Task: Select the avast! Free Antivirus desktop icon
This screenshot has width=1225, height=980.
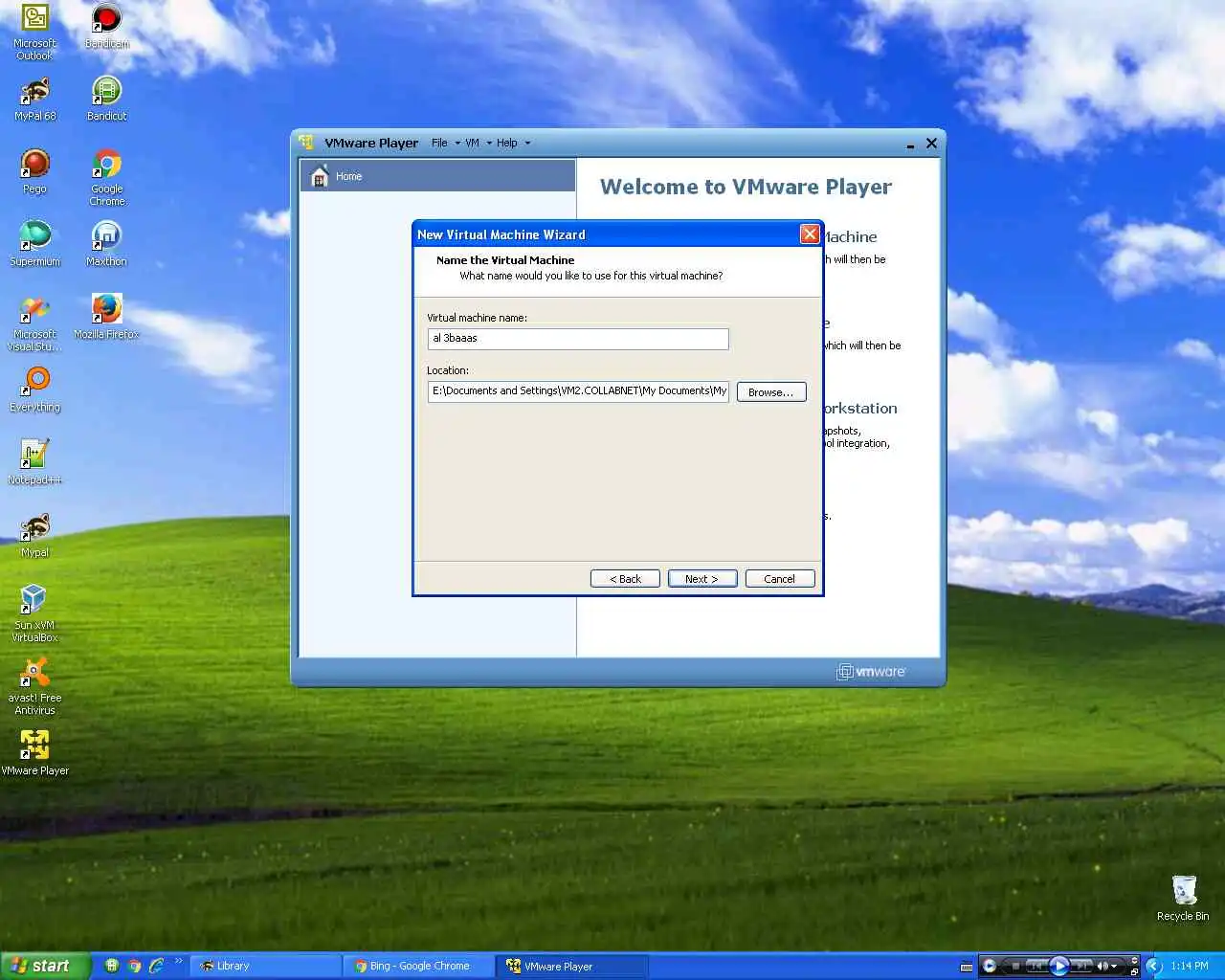Action: pyautogui.click(x=34, y=686)
